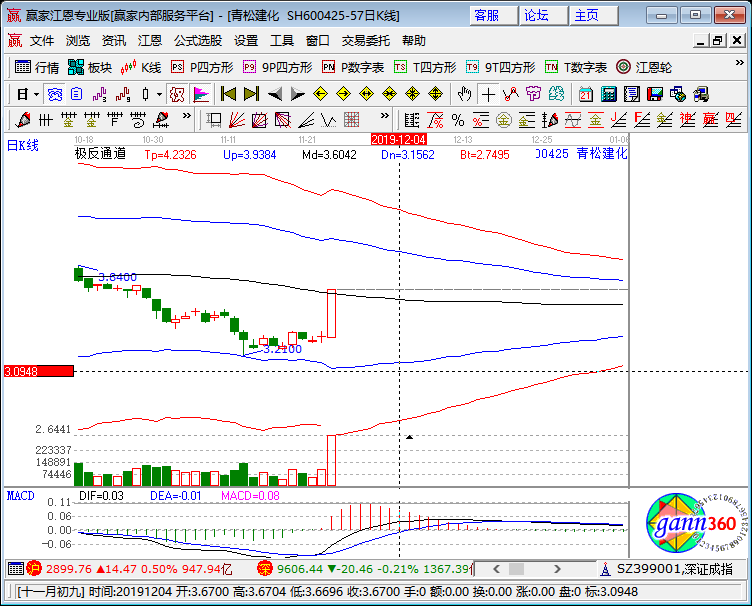The image size is (752, 606).
Task: Click the purple step line 3 icon
Action: tap(99, 94)
